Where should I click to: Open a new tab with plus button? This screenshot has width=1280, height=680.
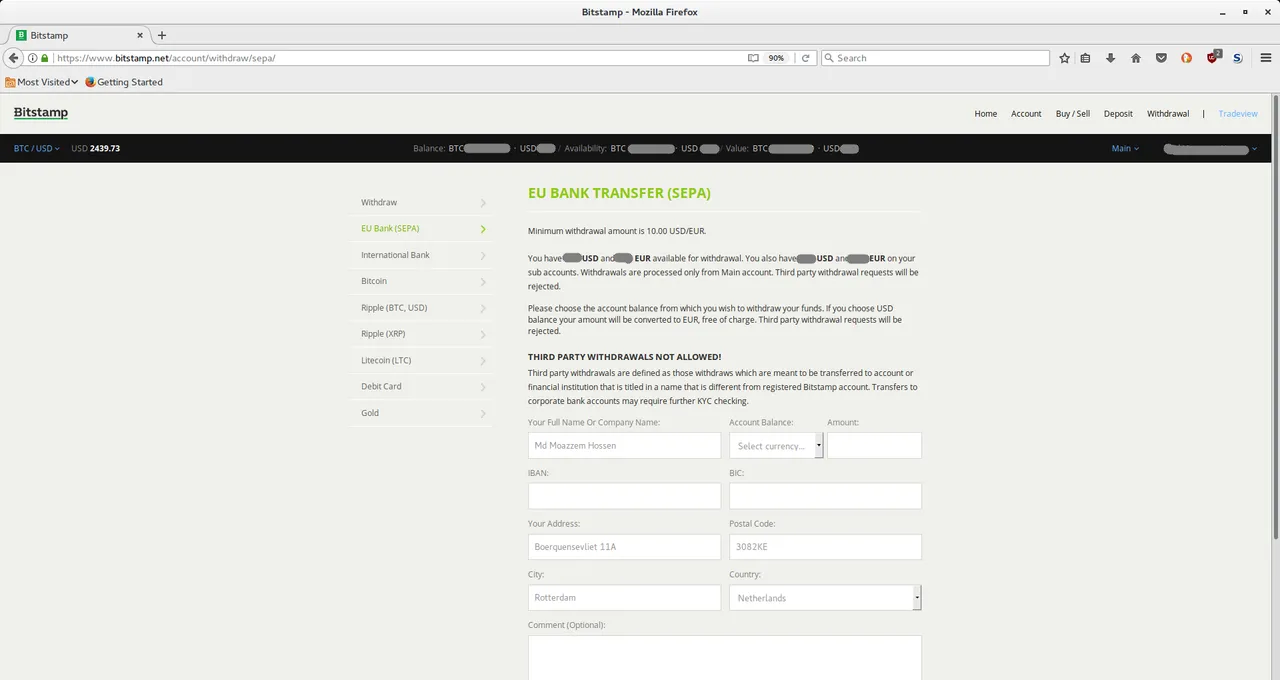162,35
